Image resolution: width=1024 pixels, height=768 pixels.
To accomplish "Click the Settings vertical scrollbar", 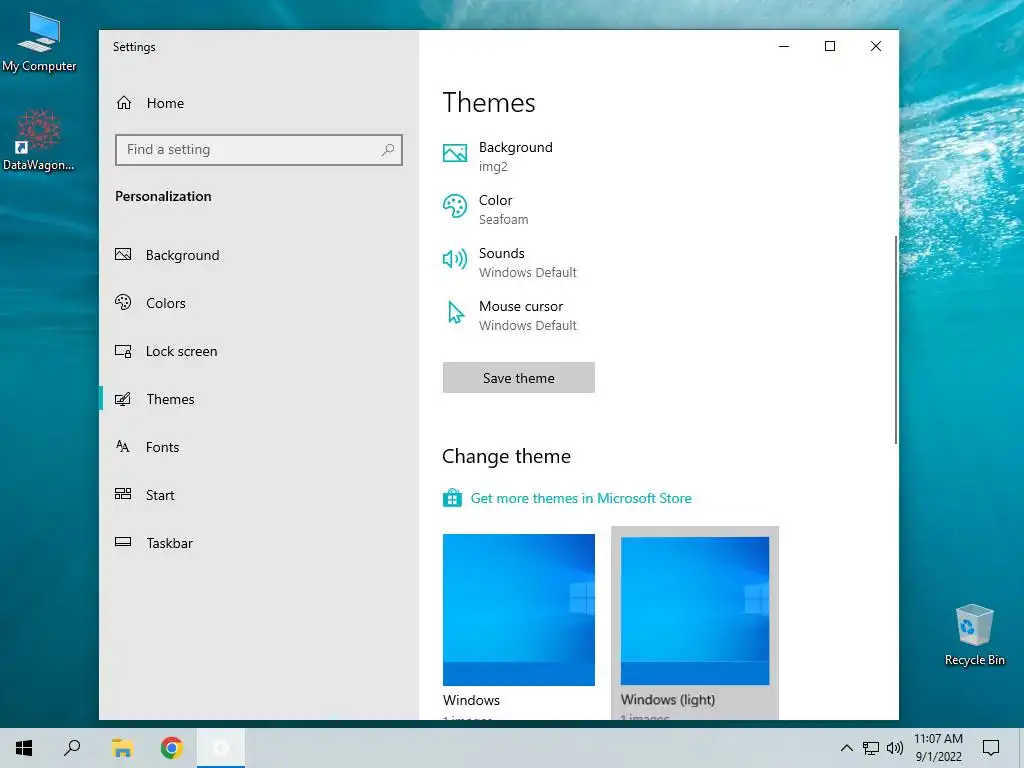I will (895, 340).
